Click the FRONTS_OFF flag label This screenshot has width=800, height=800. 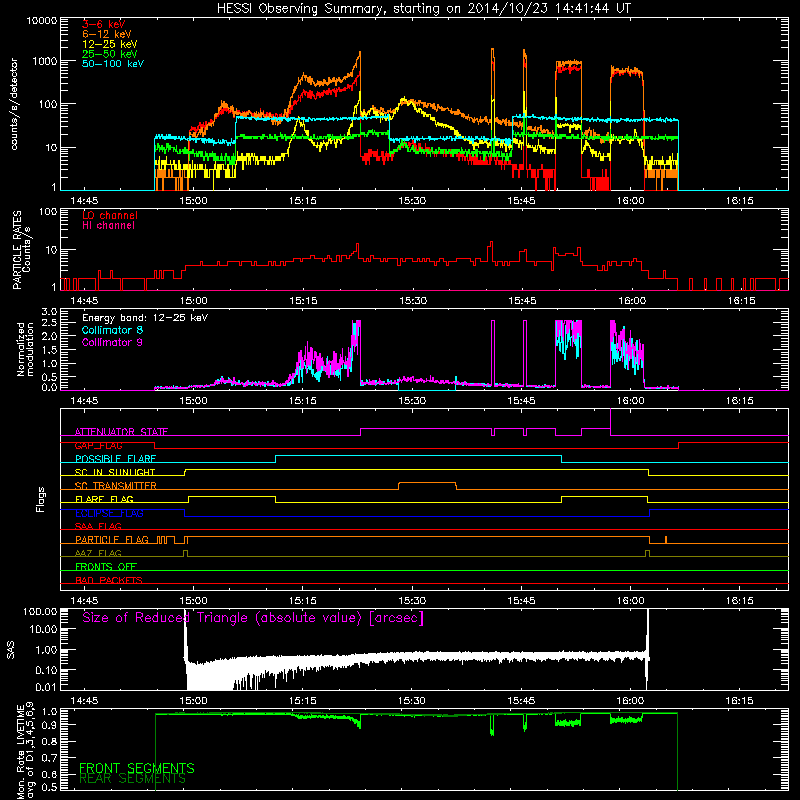tap(106, 567)
